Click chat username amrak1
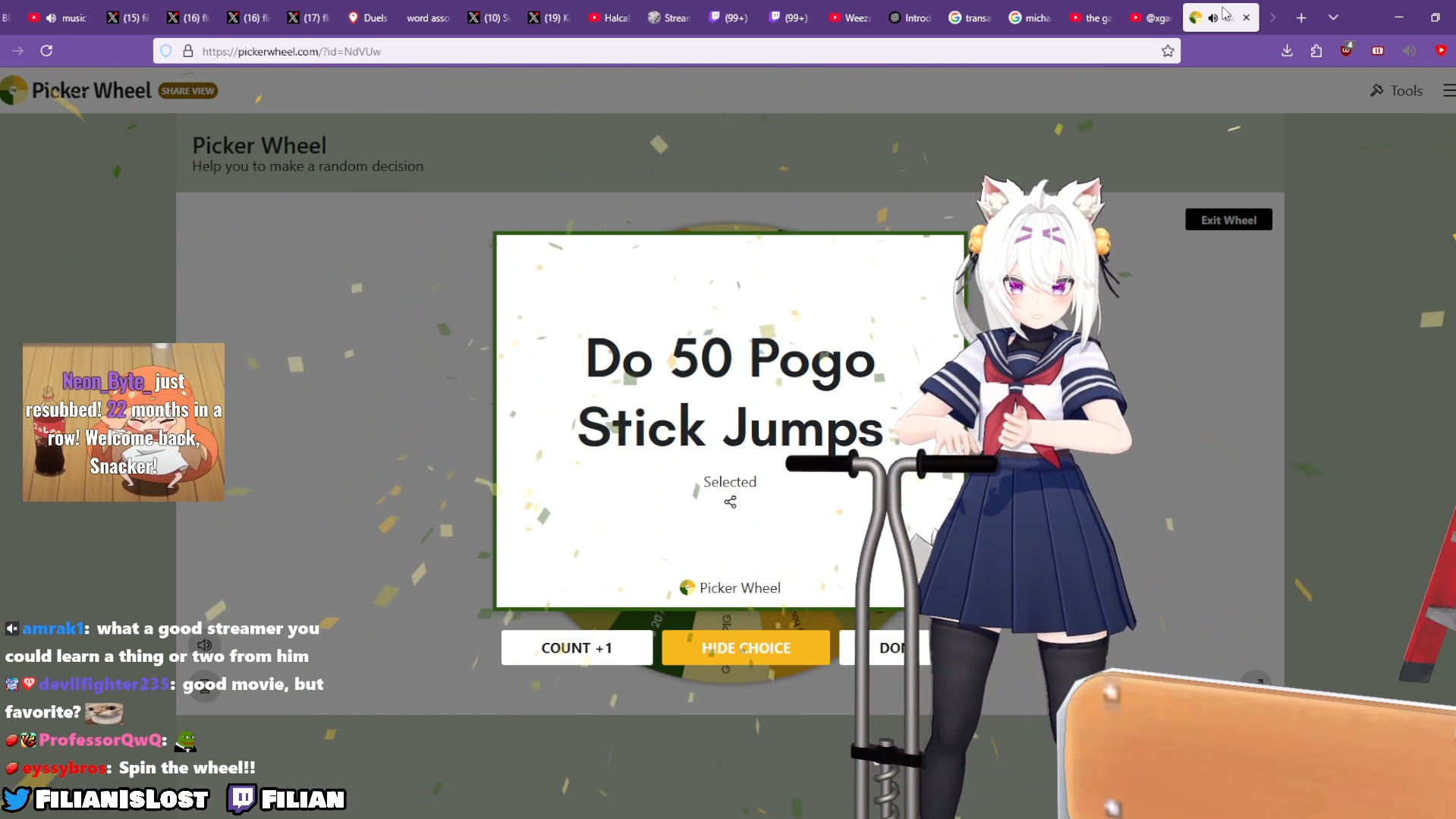 [x=52, y=628]
